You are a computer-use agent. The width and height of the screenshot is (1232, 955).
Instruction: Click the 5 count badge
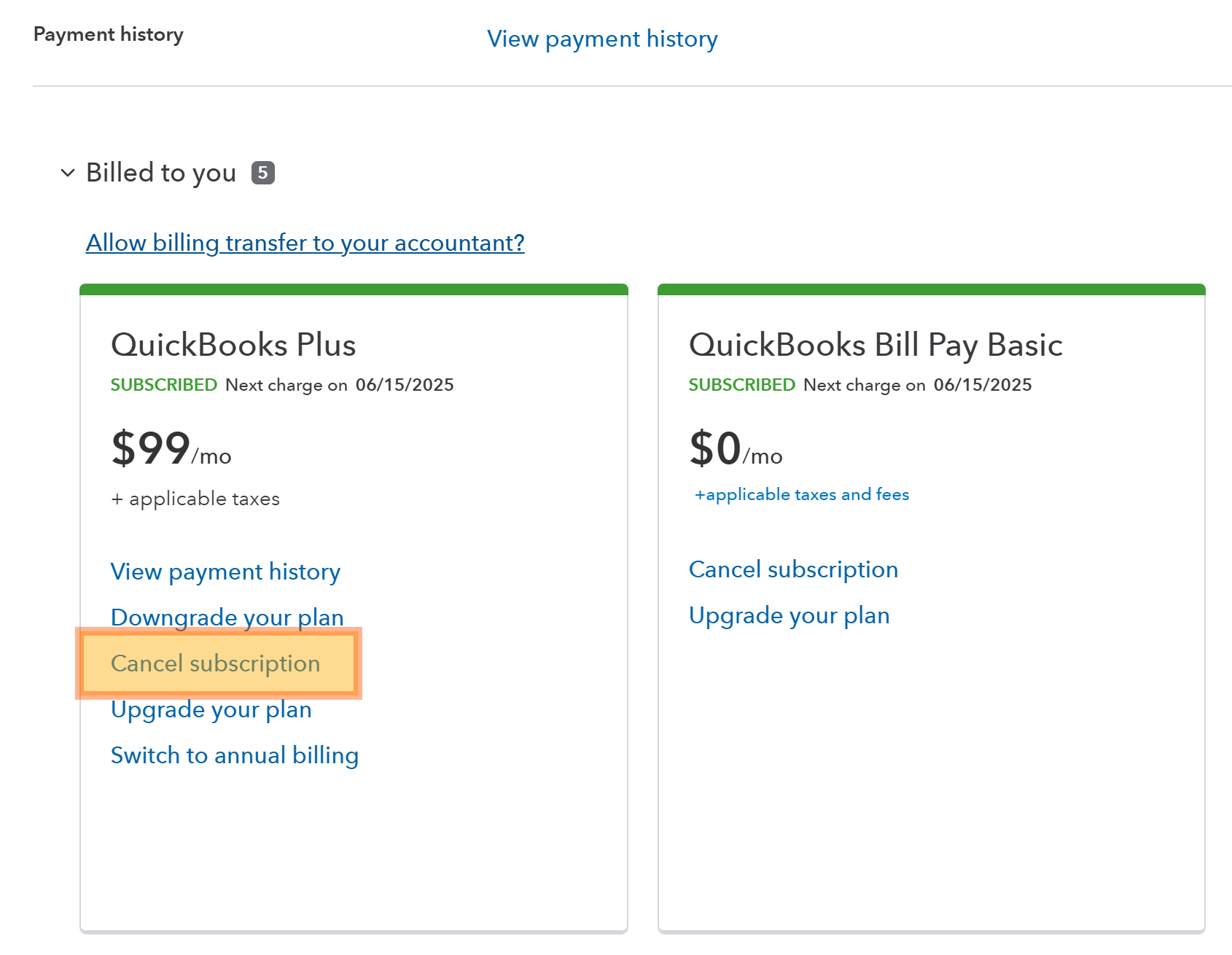(x=264, y=173)
